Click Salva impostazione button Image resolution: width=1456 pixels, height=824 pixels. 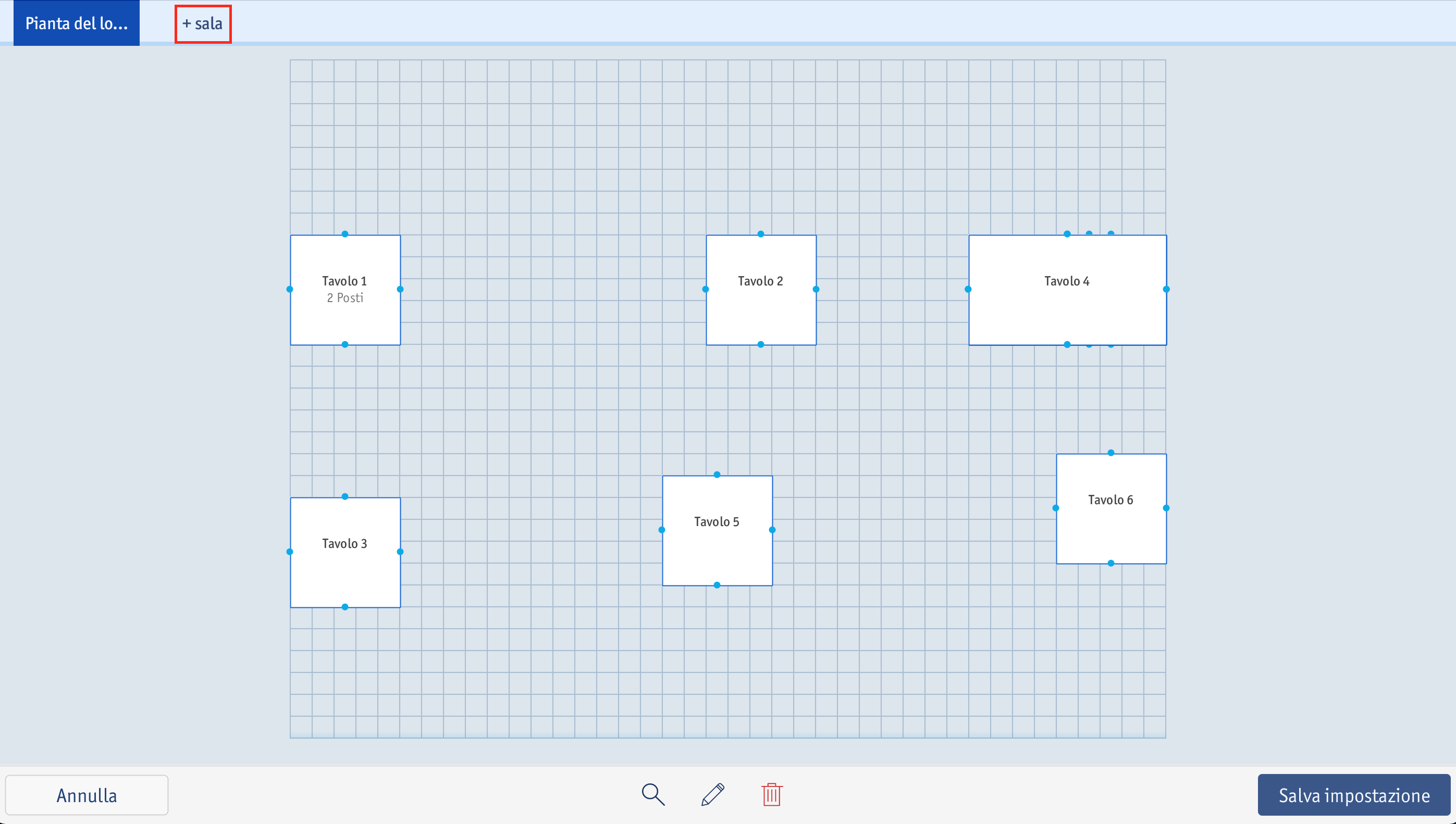click(x=1354, y=795)
